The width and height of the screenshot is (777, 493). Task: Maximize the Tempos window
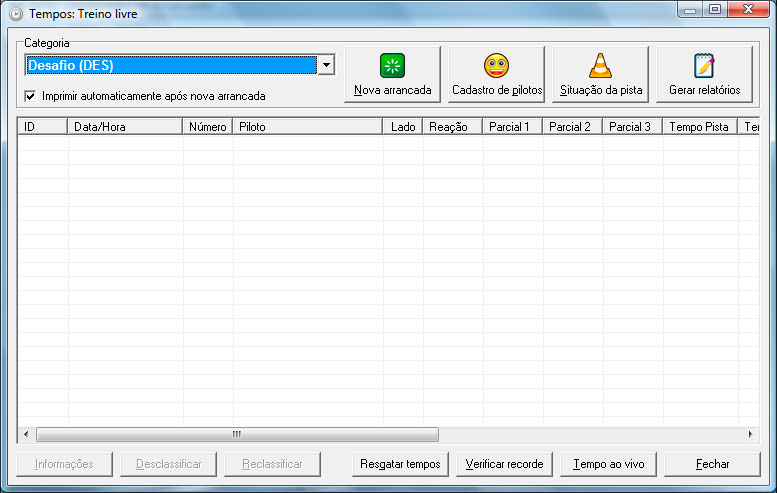pyautogui.click(x=714, y=10)
